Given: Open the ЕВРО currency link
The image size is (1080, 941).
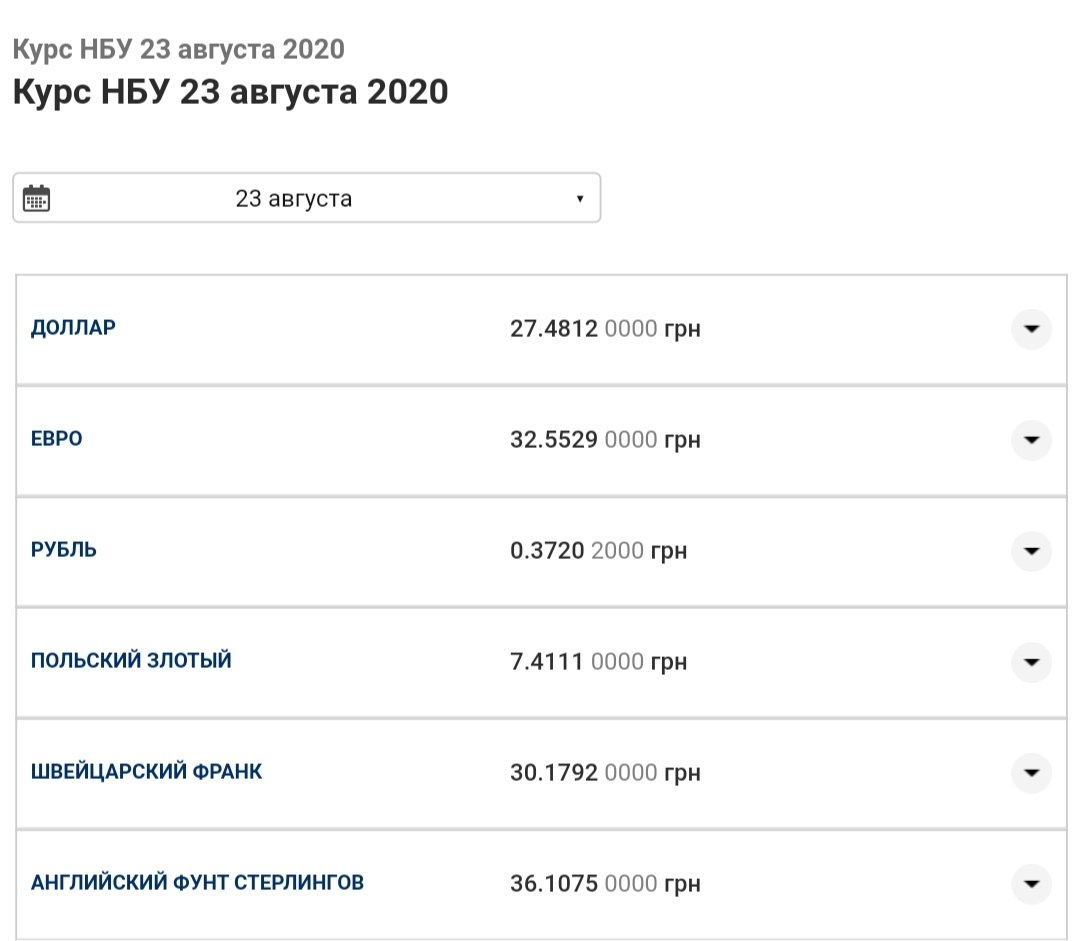Looking at the screenshot, I should [x=56, y=439].
